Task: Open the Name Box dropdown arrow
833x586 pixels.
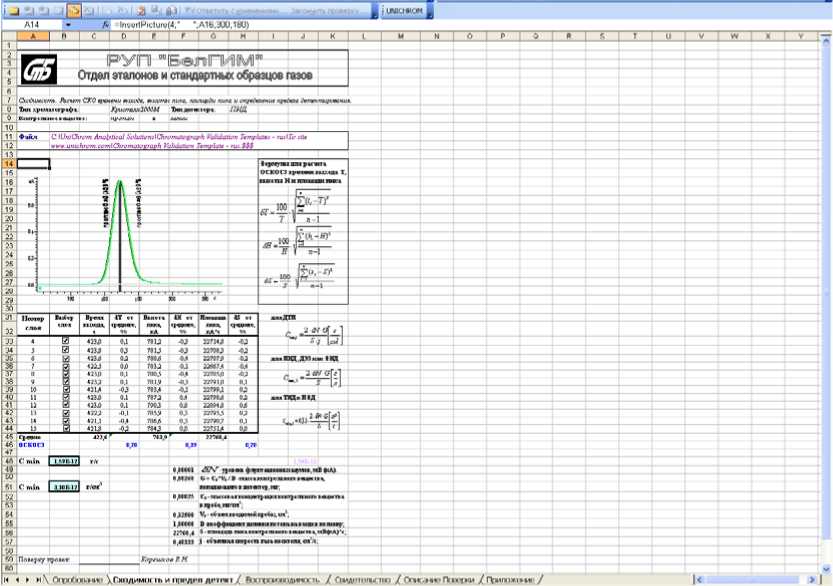Action: tap(68, 25)
